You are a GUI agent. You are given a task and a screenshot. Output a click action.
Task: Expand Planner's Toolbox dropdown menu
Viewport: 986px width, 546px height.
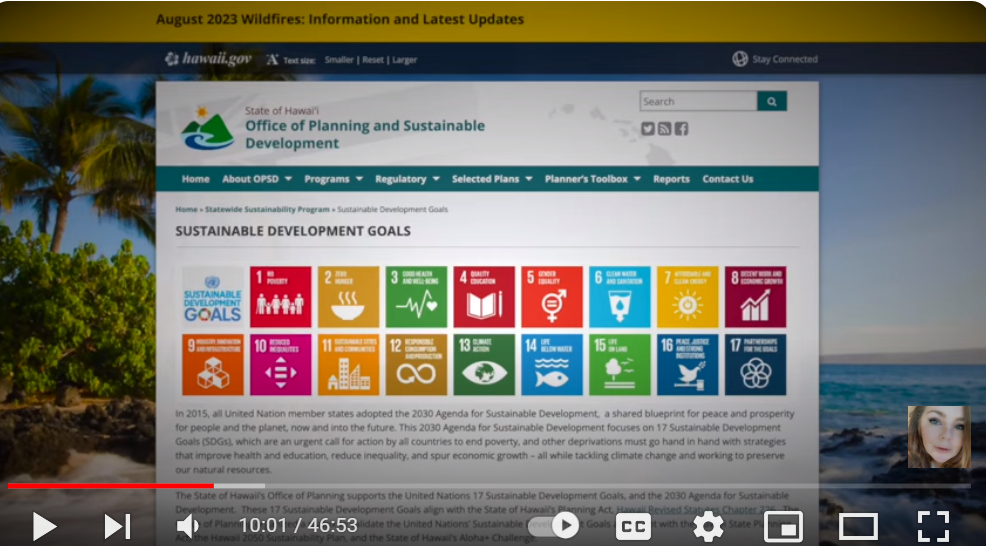[x=592, y=179]
